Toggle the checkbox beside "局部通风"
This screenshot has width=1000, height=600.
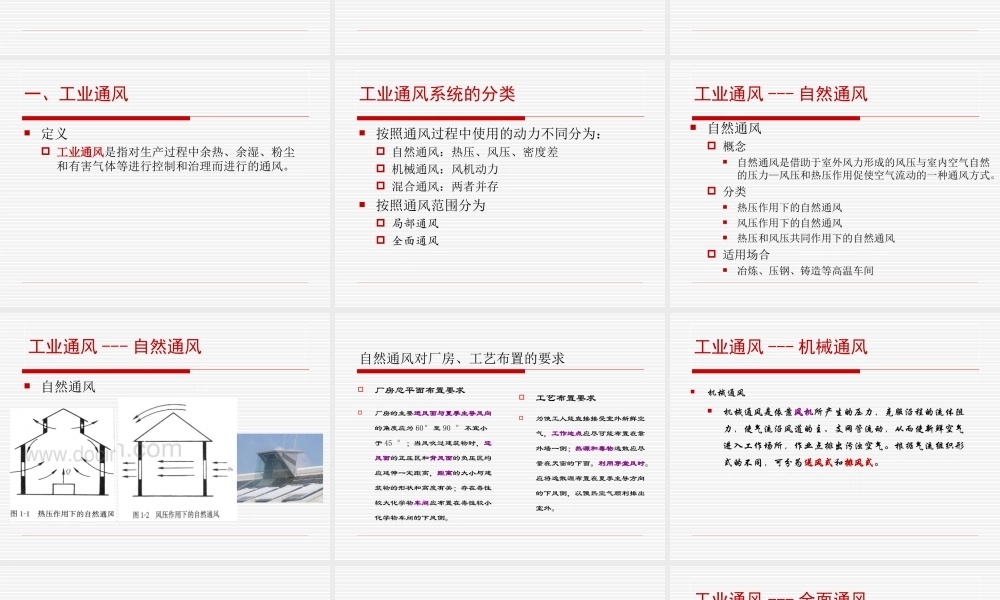point(379,224)
